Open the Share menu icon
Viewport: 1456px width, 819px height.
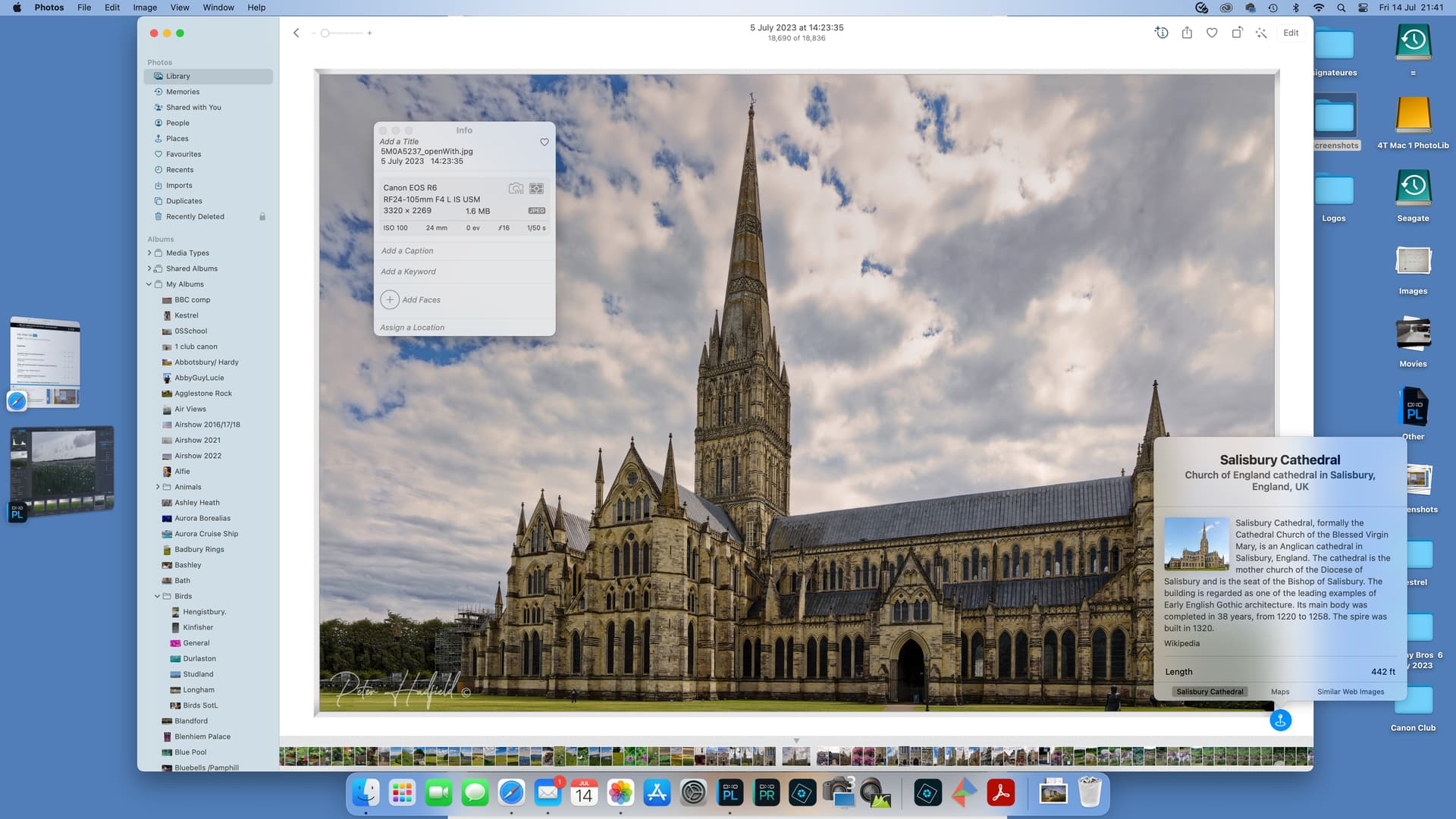pos(1187,33)
